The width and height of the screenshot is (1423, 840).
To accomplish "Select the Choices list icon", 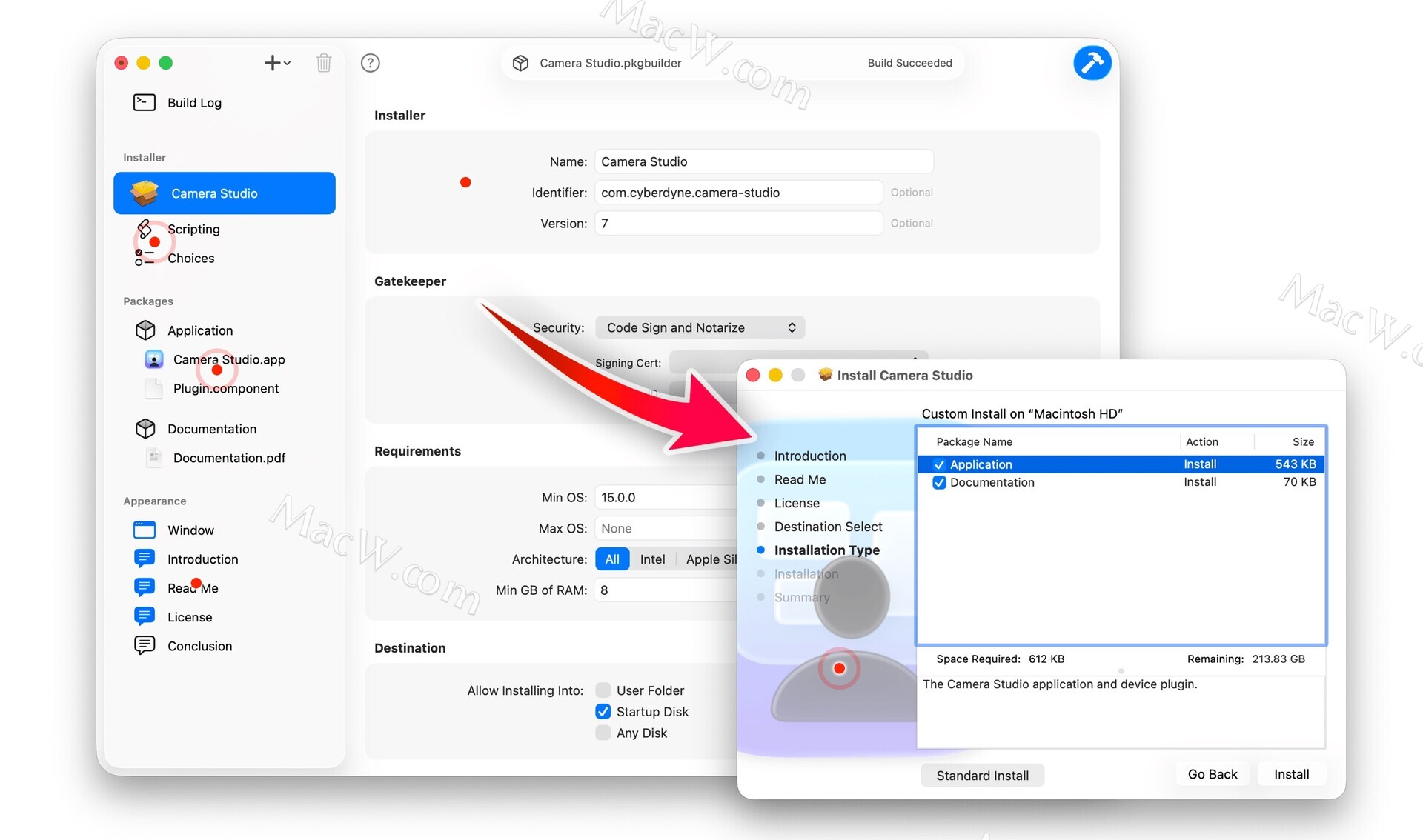I will 145,258.
